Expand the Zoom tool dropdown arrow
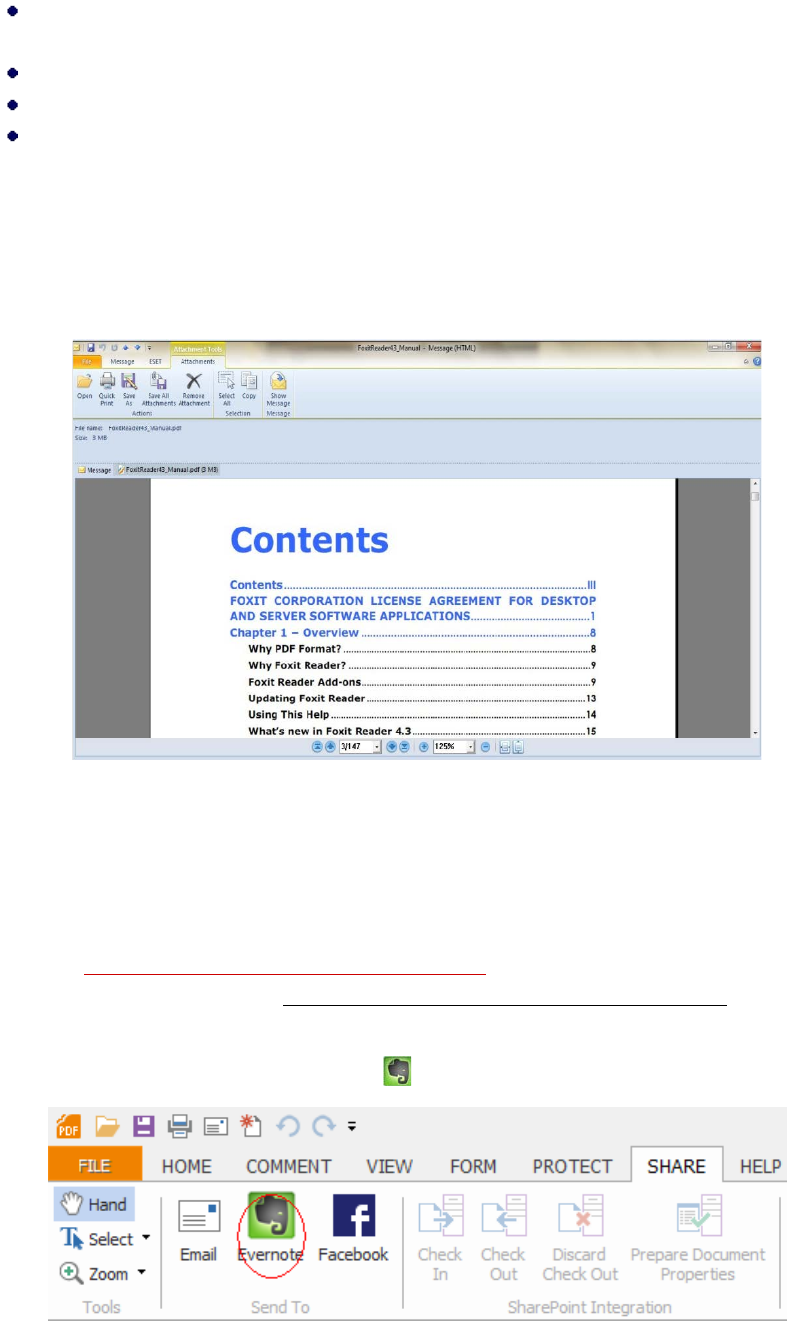787x1321 pixels. coord(141,1272)
